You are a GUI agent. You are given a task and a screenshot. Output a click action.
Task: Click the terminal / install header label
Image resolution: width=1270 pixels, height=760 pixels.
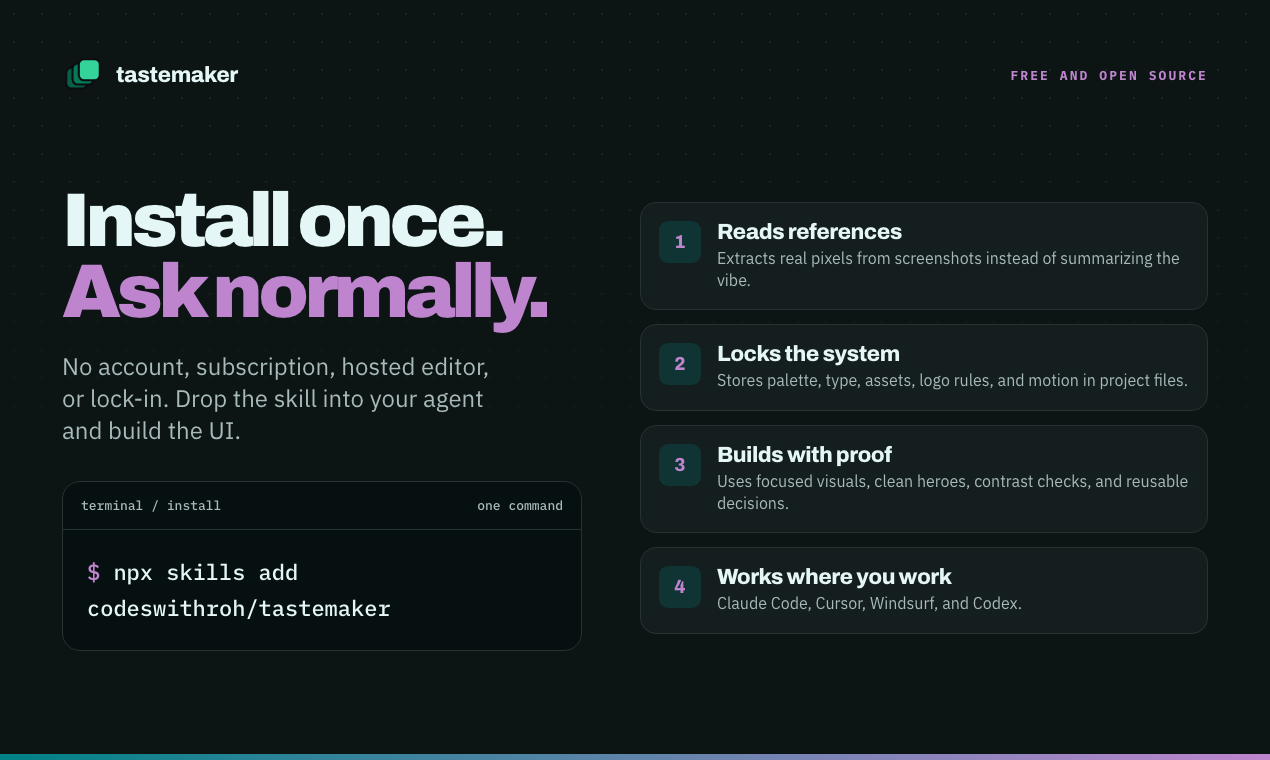(x=151, y=506)
